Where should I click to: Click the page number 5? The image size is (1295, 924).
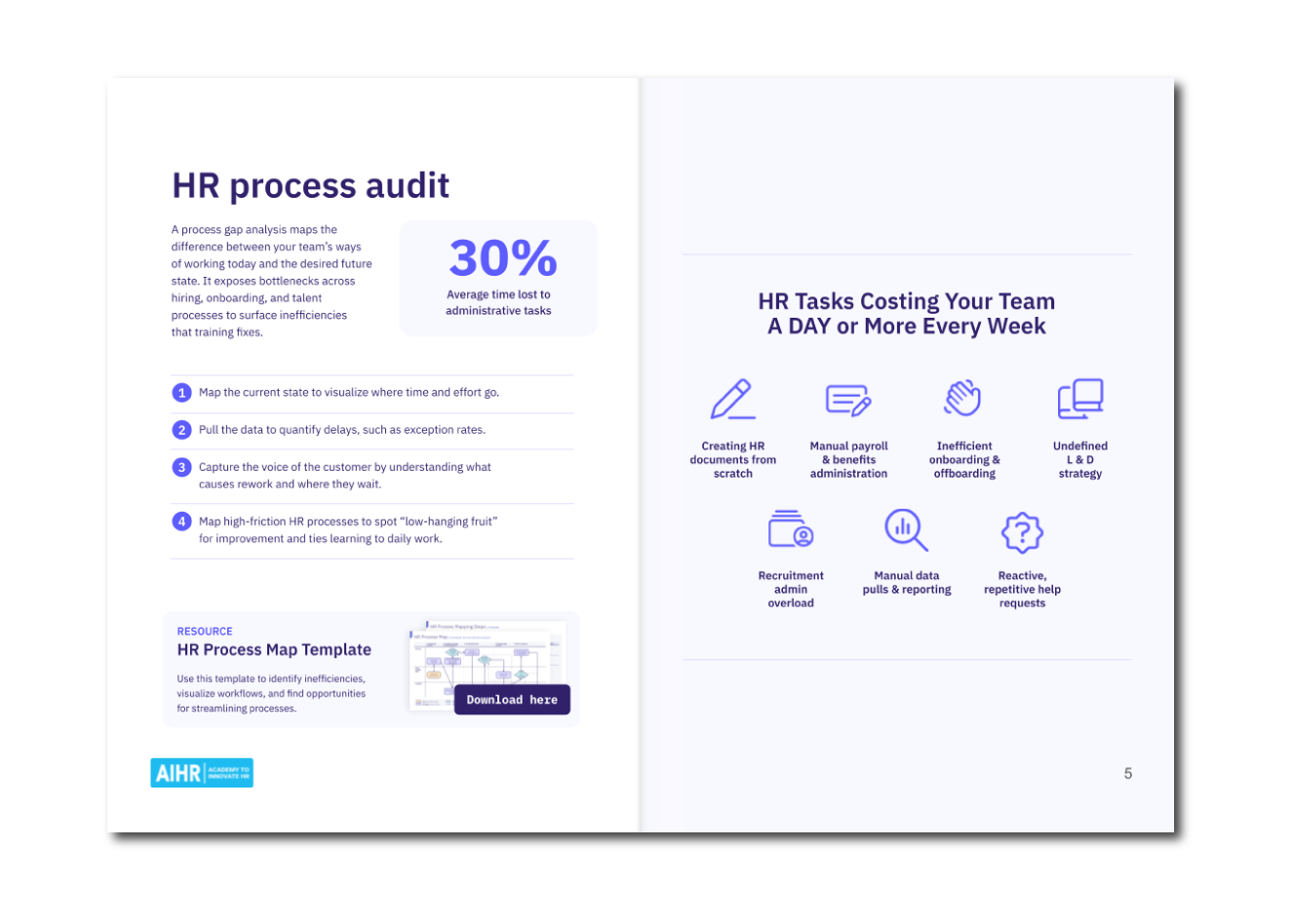pos(1128,774)
